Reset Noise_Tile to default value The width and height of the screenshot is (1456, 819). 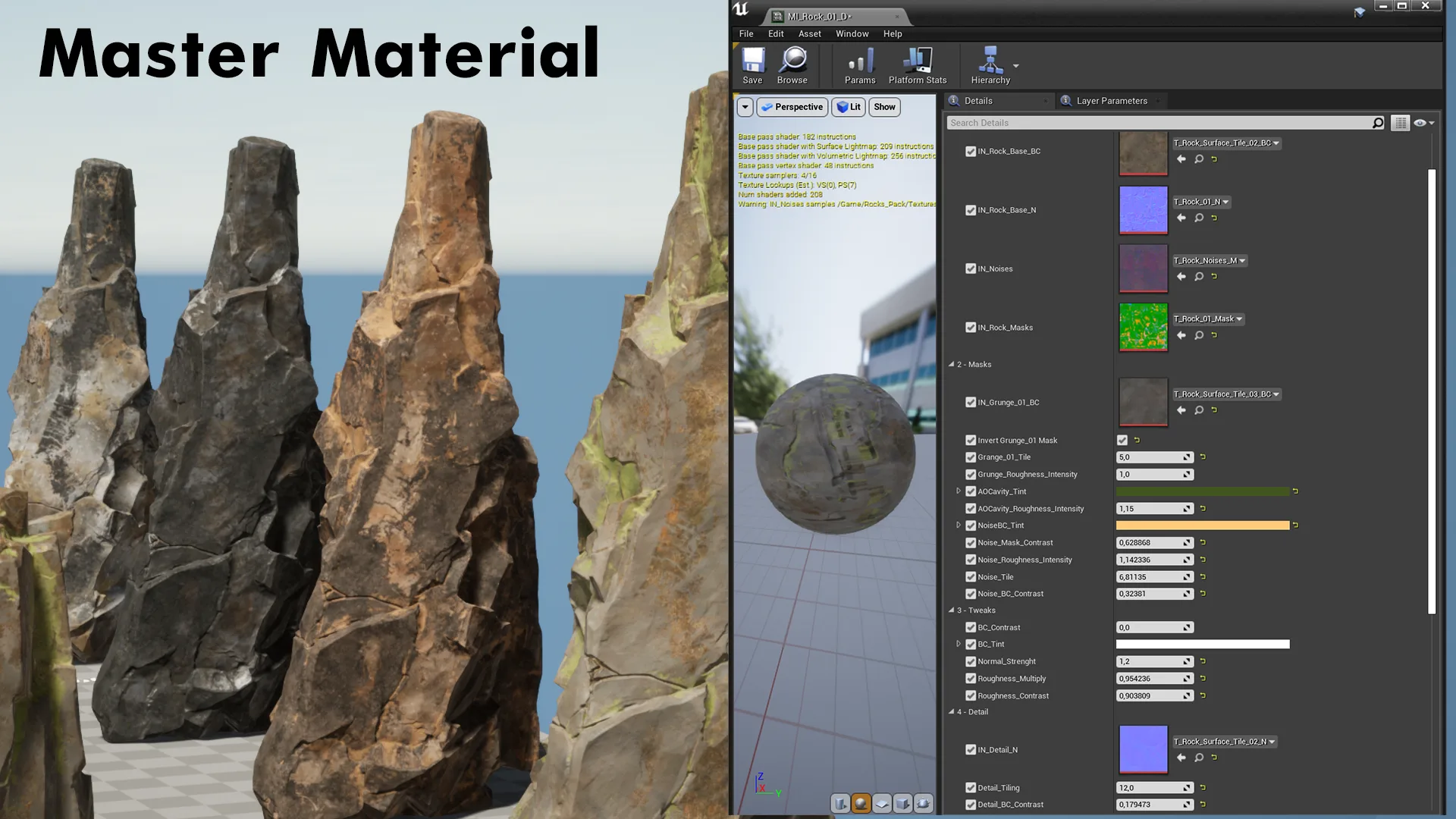(x=1203, y=577)
